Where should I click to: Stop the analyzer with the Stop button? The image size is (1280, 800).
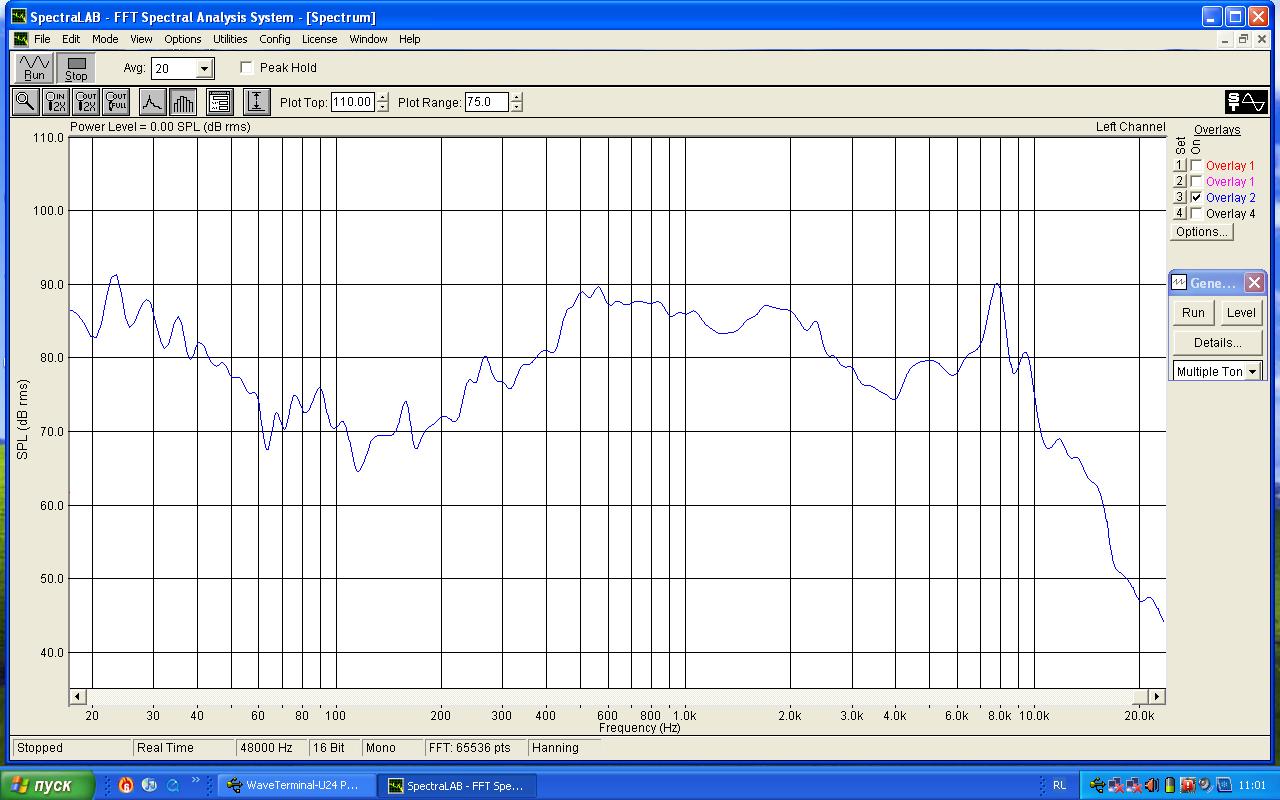(x=76, y=68)
